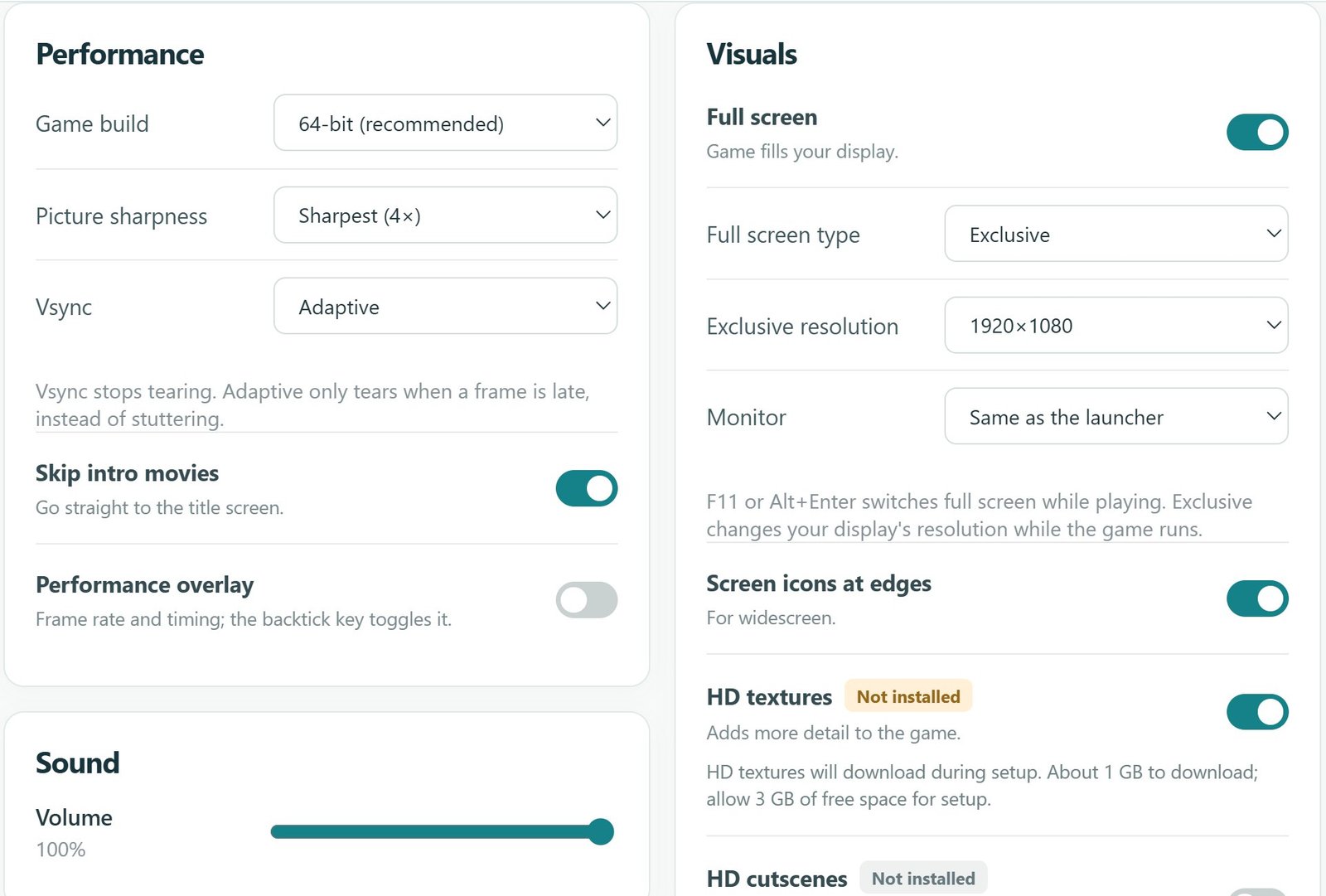Image resolution: width=1326 pixels, height=896 pixels.
Task: Enable the Performance overlay toggle
Action: 587,600
